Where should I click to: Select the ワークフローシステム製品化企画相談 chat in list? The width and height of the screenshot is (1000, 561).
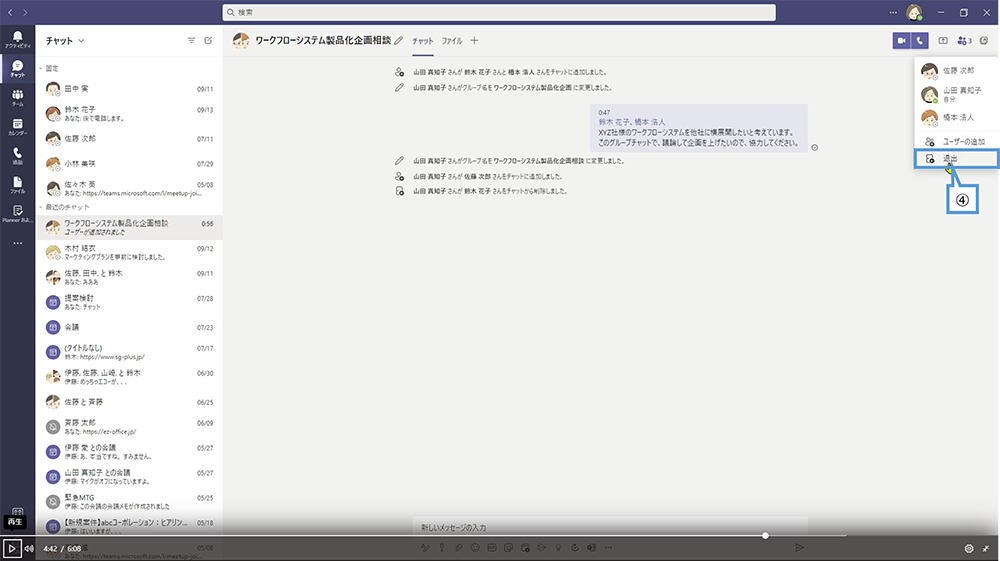pyautogui.click(x=129, y=227)
